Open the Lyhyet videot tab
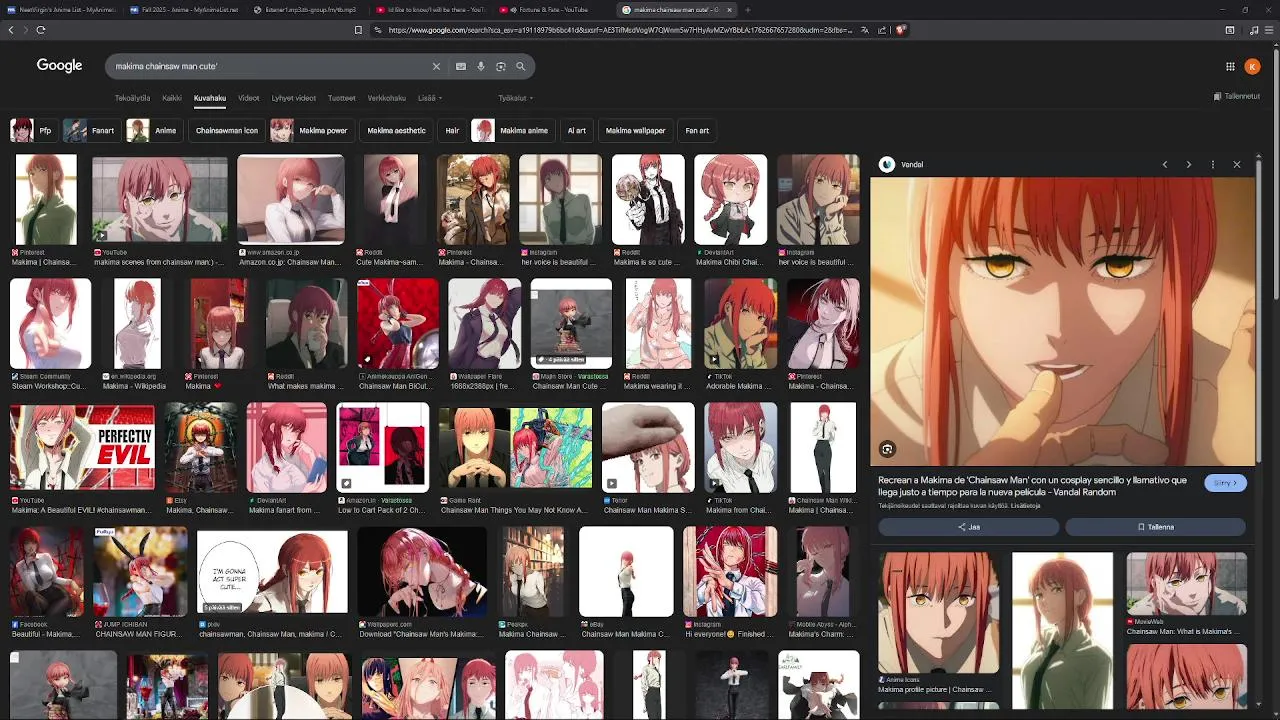1280x720 pixels. click(294, 98)
